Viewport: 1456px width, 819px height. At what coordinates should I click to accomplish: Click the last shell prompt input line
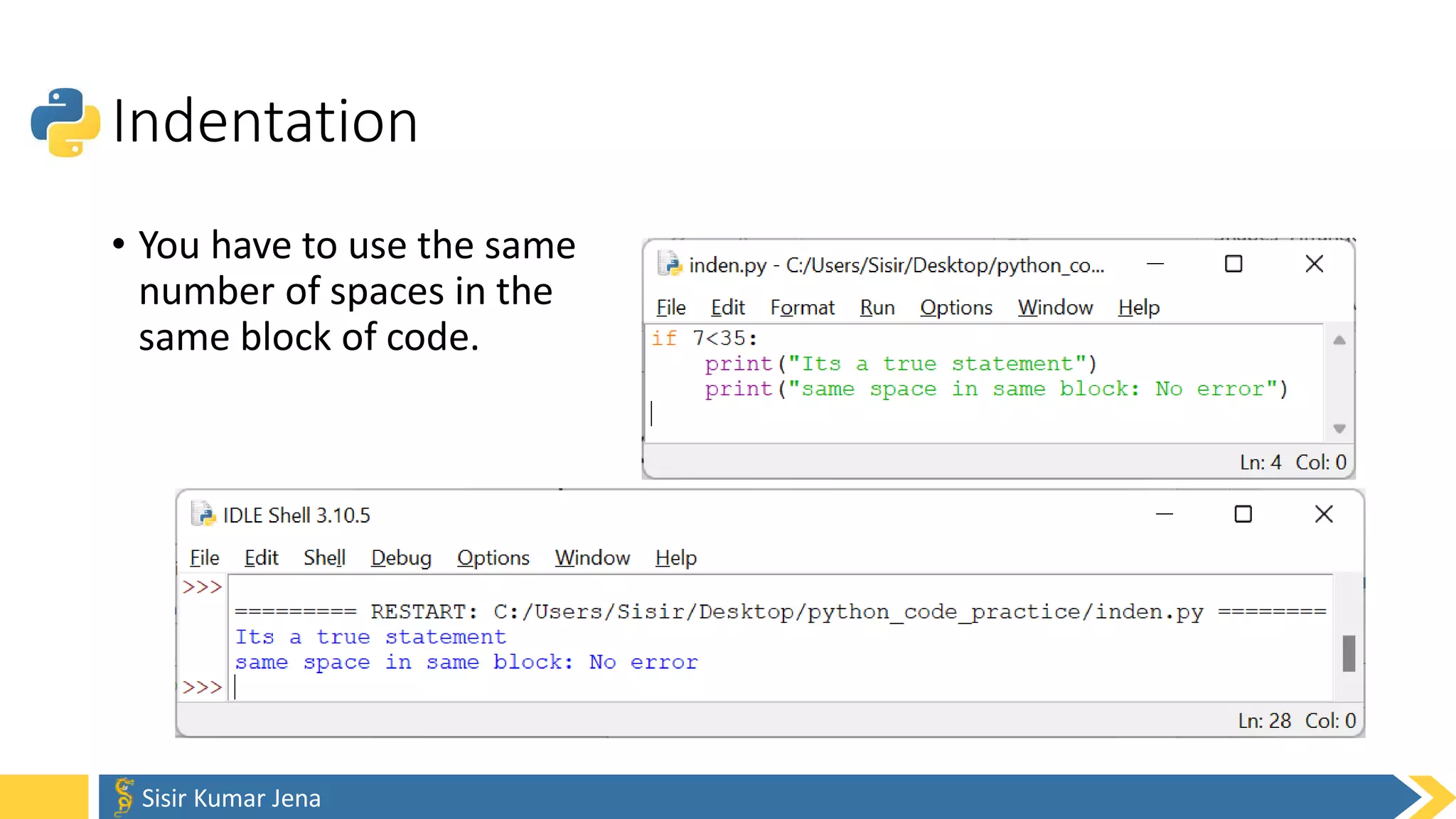click(x=780, y=687)
